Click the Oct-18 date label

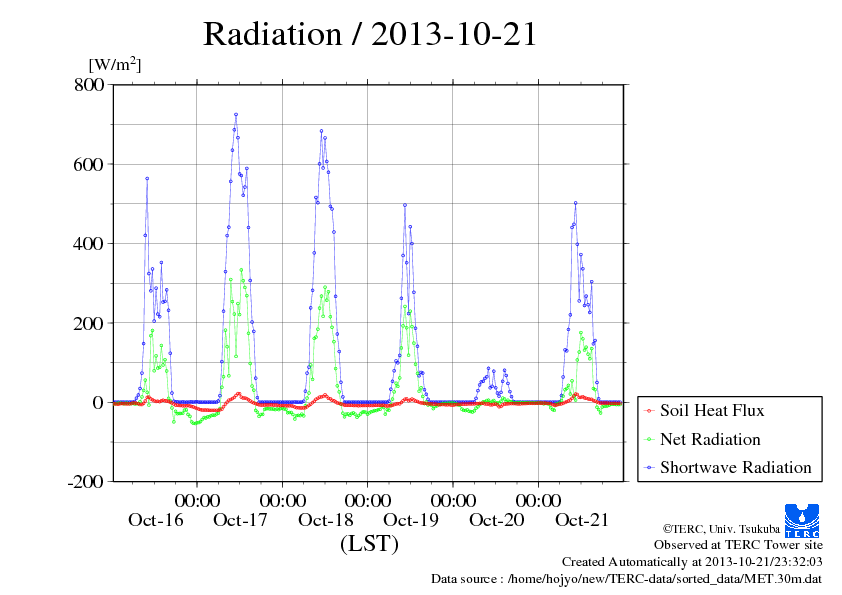point(325,520)
